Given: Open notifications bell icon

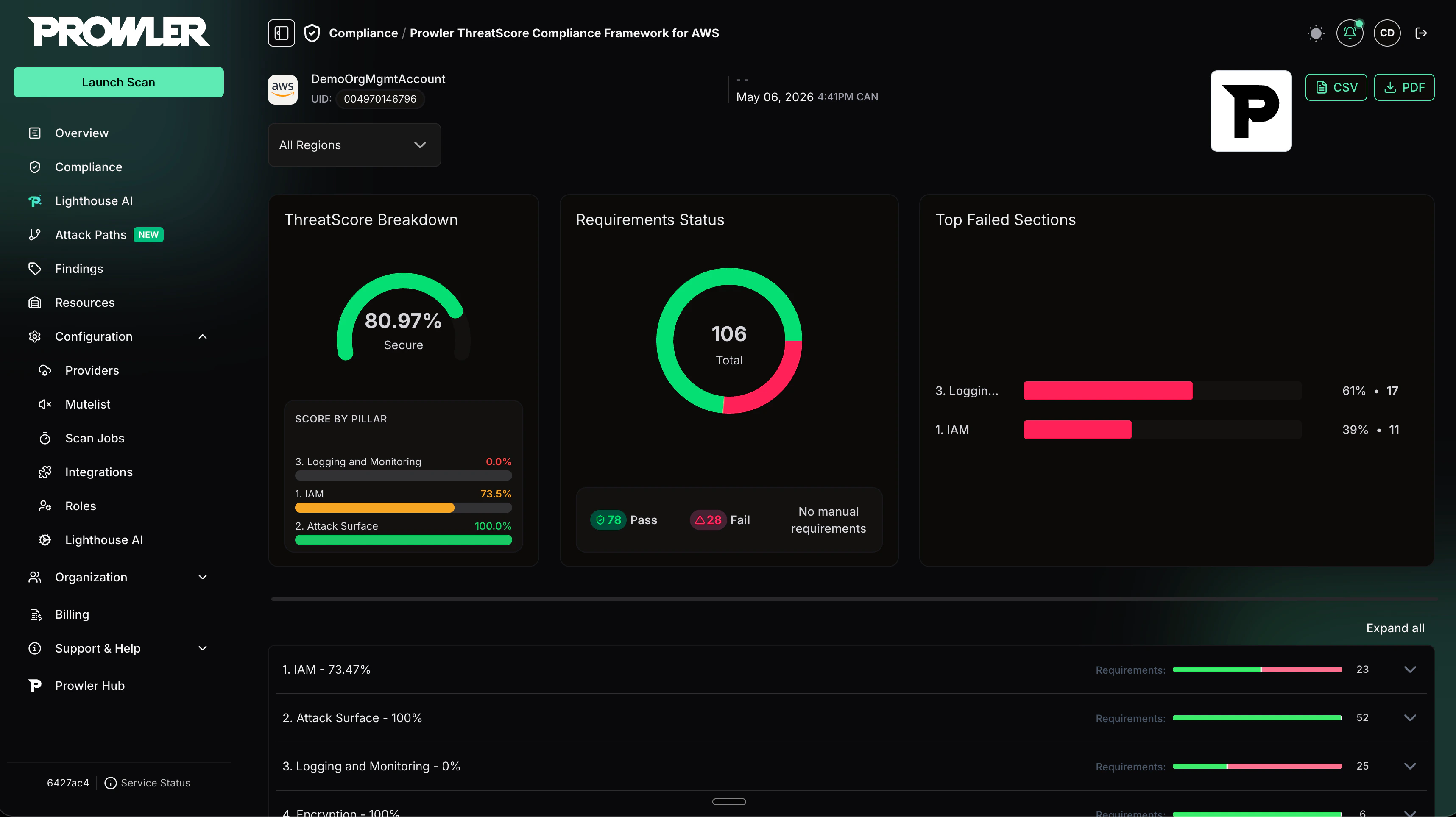Looking at the screenshot, I should [x=1350, y=33].
